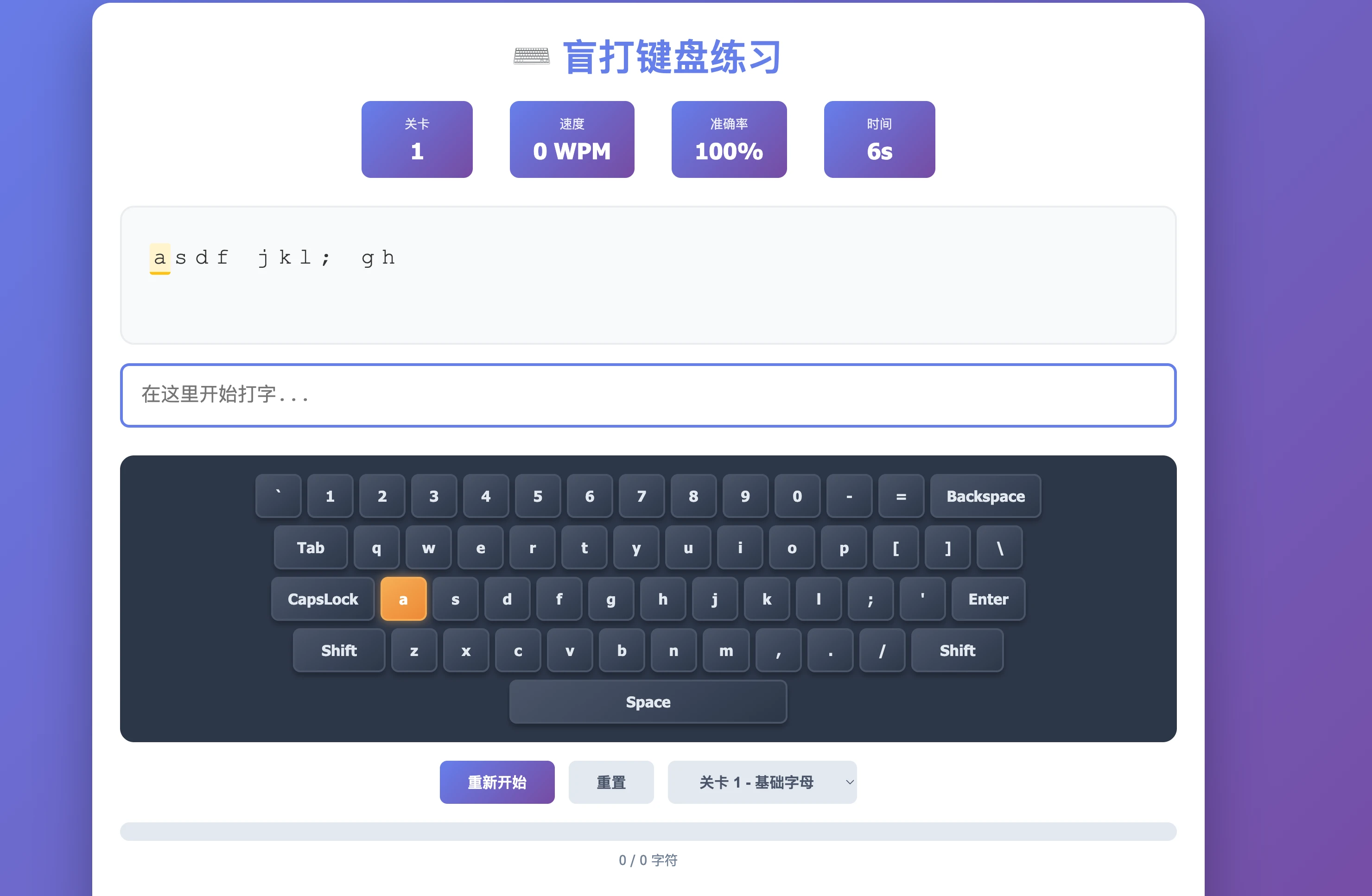The height and width of the screenshot is (896, 1372).
Task: Click the backtick key
Action: pyautogui.click(x=279, y=496)
